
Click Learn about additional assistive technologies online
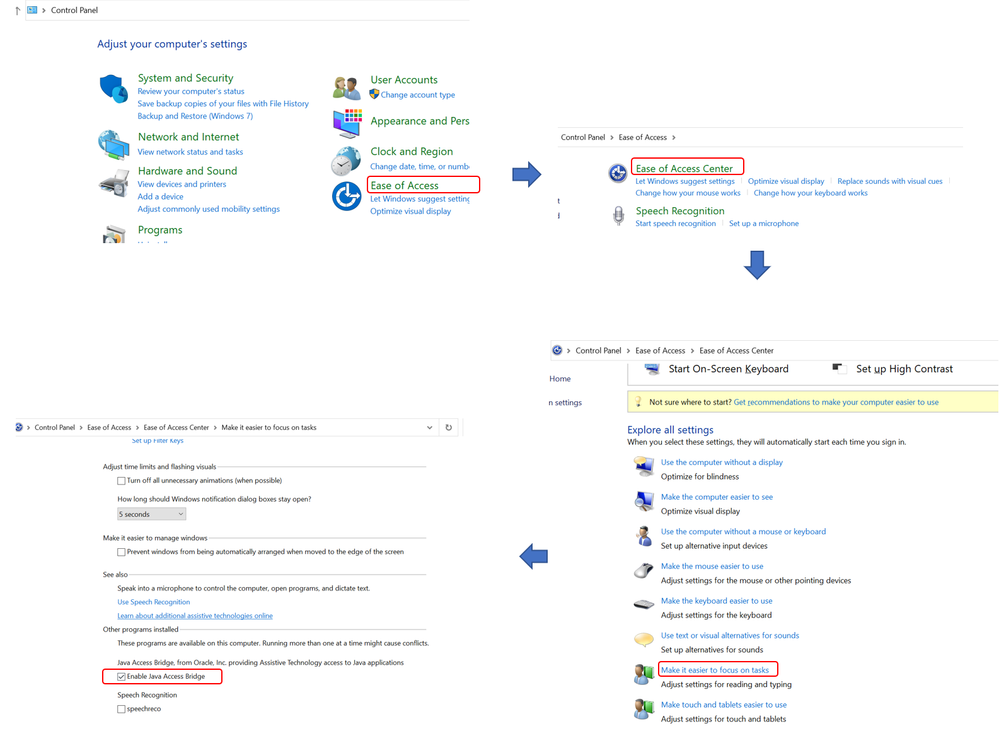pyautogui.click(x=195, y=616)
